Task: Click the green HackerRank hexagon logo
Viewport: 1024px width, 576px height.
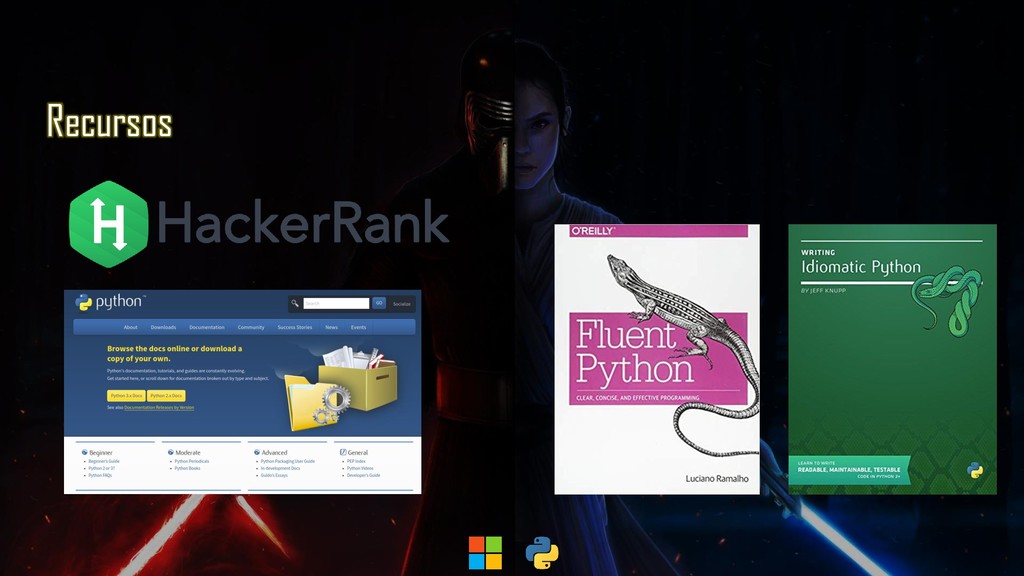Action: pyautogui.click(x=108, y=224)
